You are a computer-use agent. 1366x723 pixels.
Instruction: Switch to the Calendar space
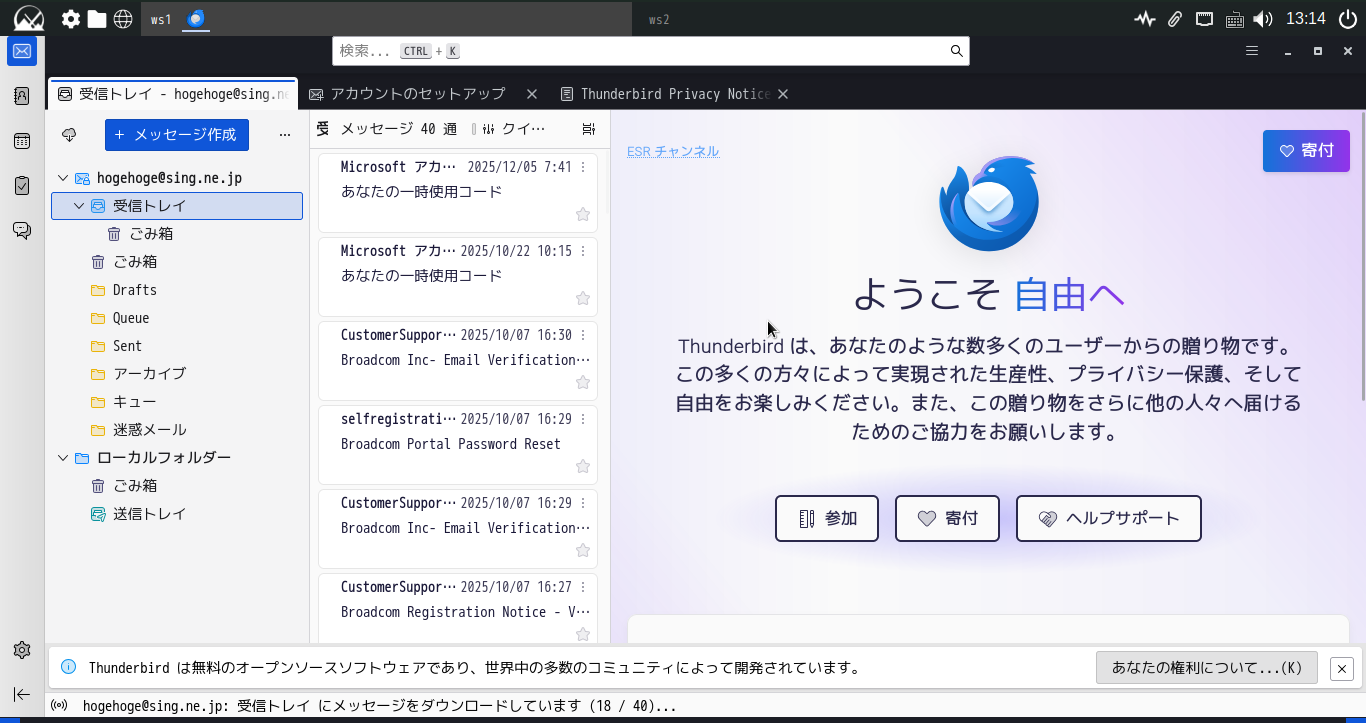(x=22, y=141)
